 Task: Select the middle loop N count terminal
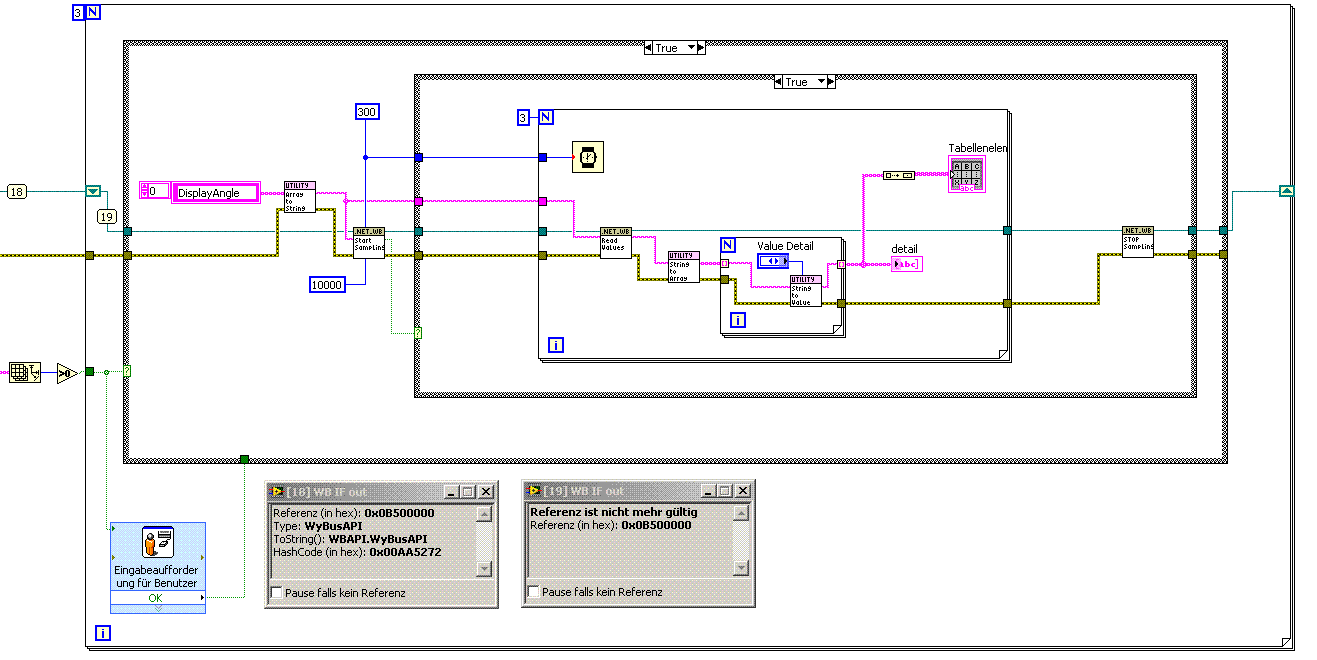pos(546,117)
